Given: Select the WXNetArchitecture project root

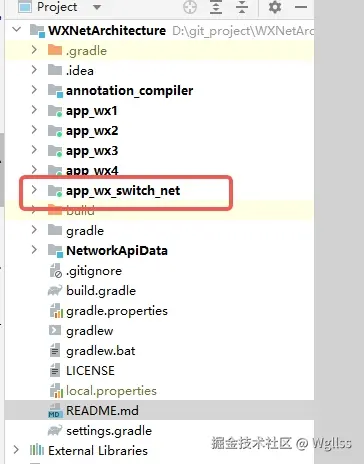Looking at the screenshot, I should click(107, 30).
